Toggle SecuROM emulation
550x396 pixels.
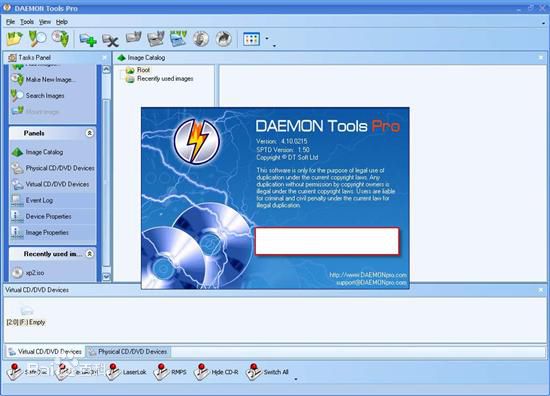(x=78, y=372)
